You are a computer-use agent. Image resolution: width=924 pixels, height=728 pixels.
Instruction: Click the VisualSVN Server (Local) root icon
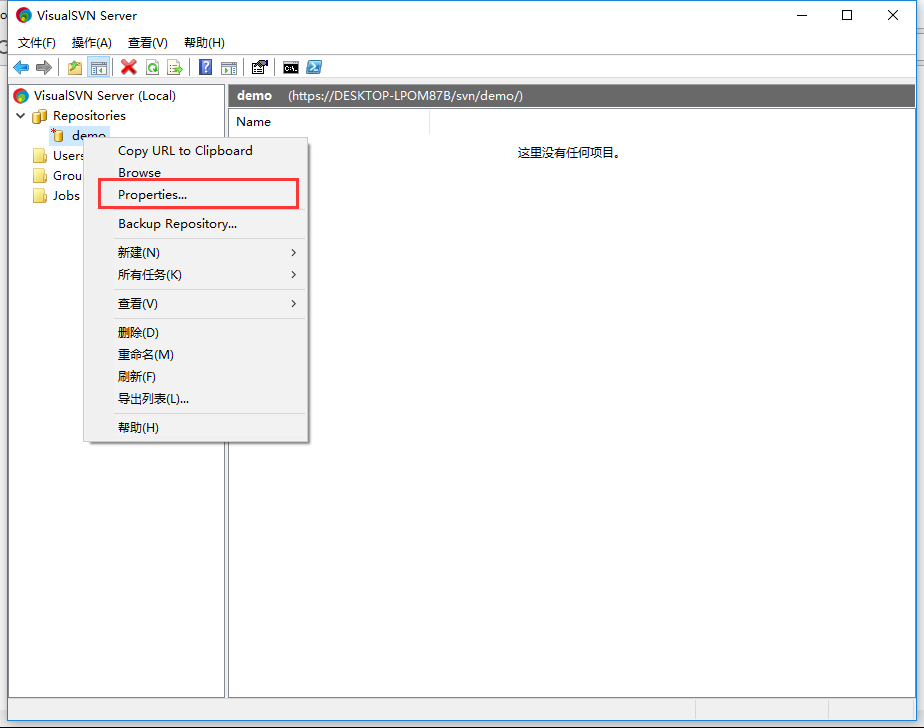click(x=21, y=95)
